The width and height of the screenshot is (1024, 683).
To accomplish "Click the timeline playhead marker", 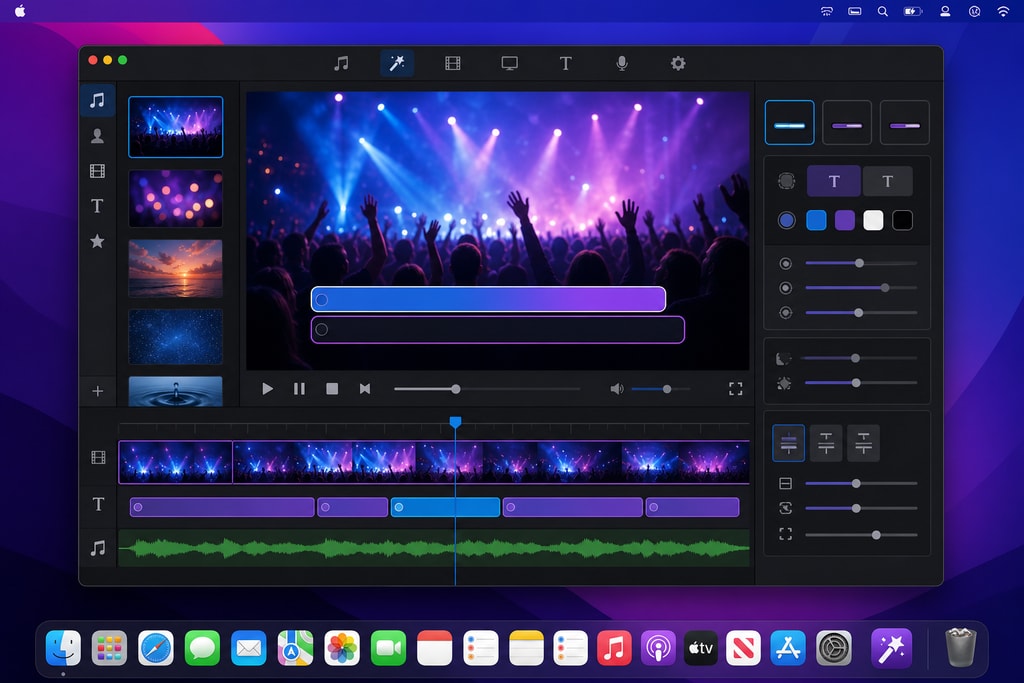I will 455,422.
